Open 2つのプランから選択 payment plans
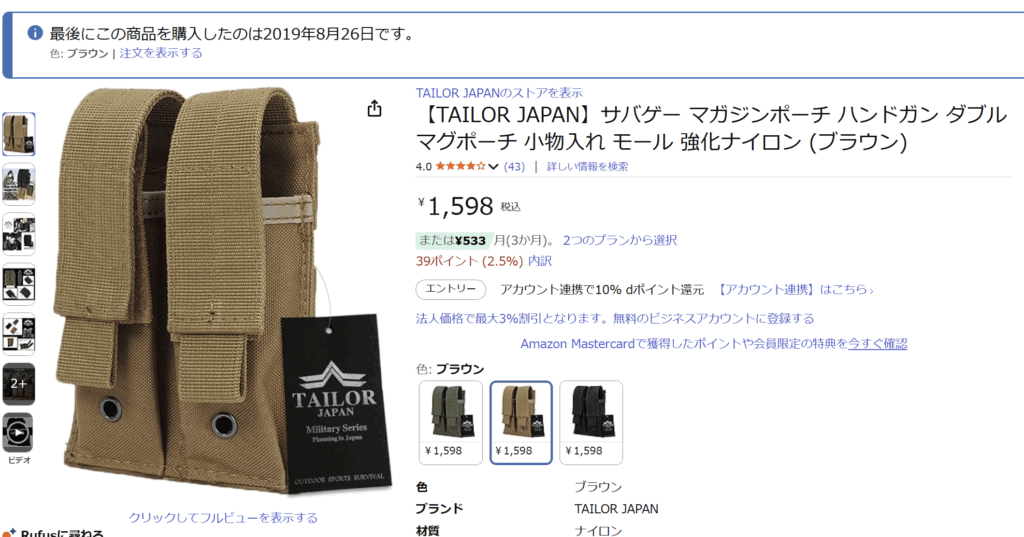Screen dimensions: 1024x537 coord(620,240)
